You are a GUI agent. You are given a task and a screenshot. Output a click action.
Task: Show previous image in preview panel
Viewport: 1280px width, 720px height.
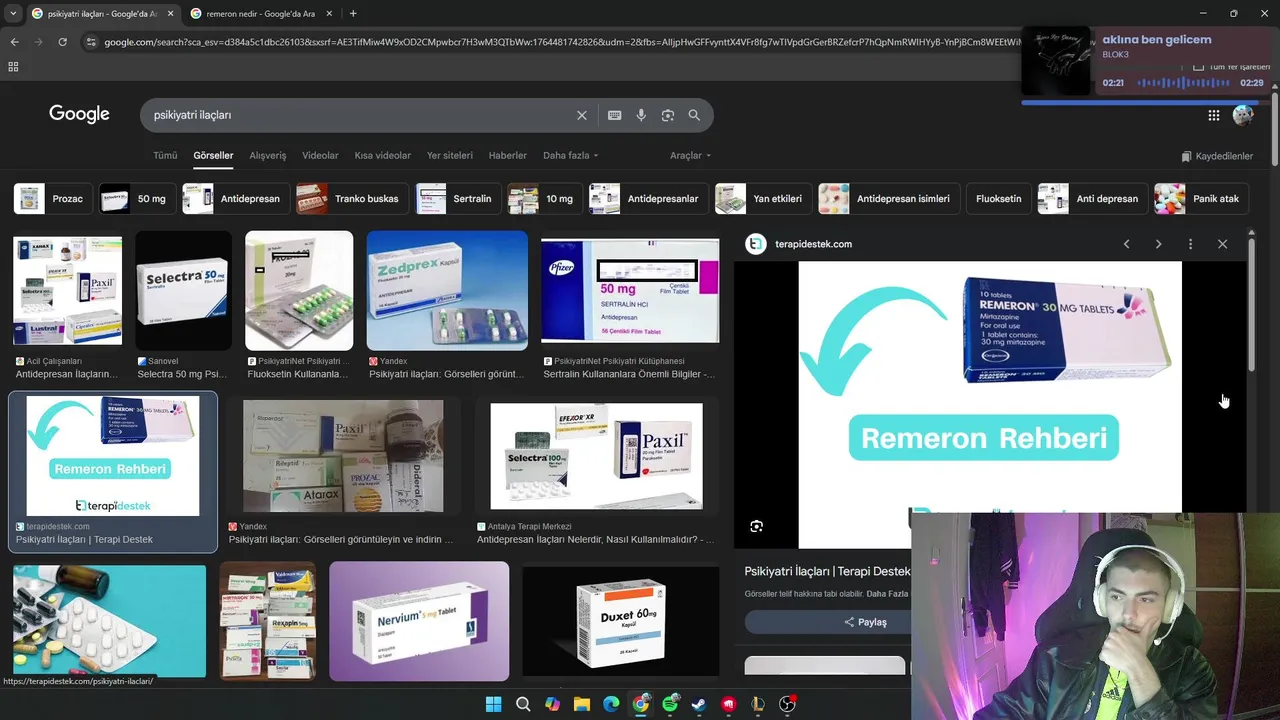[1126, 244]
